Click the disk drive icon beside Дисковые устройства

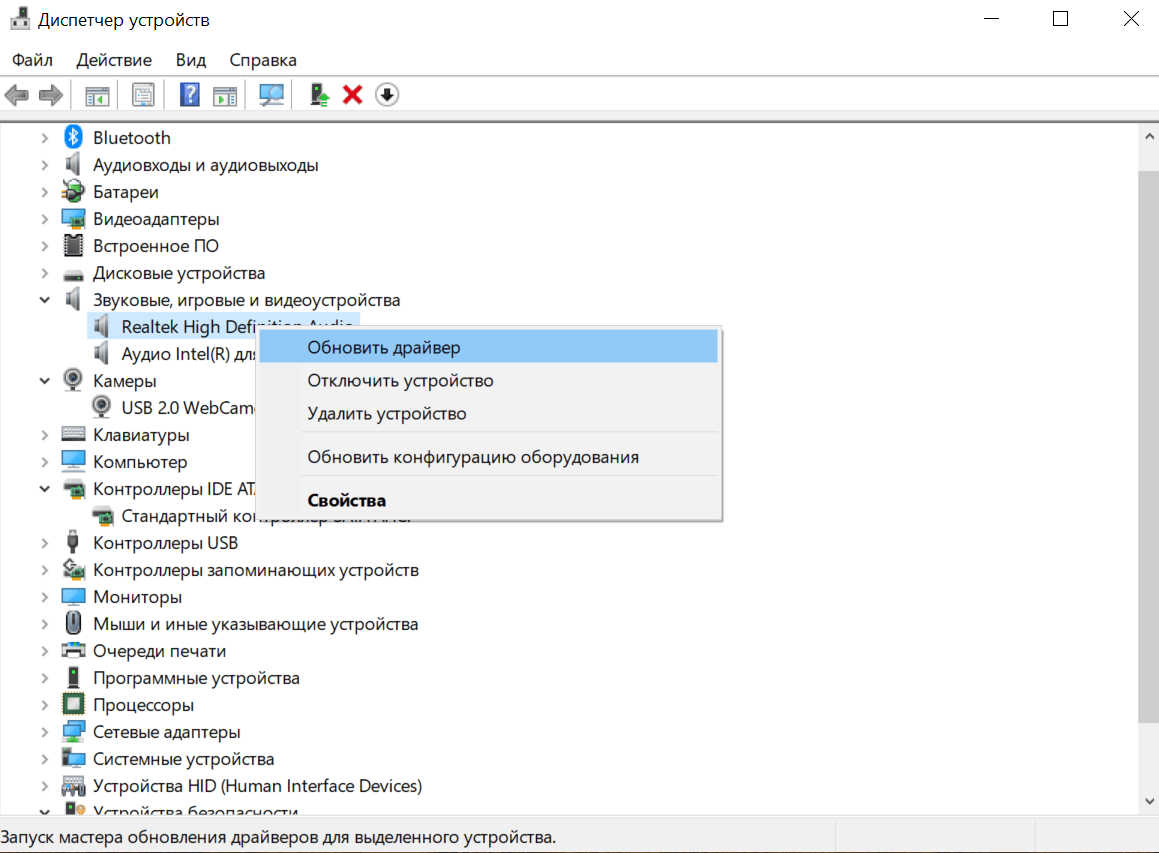pos(73,275)
